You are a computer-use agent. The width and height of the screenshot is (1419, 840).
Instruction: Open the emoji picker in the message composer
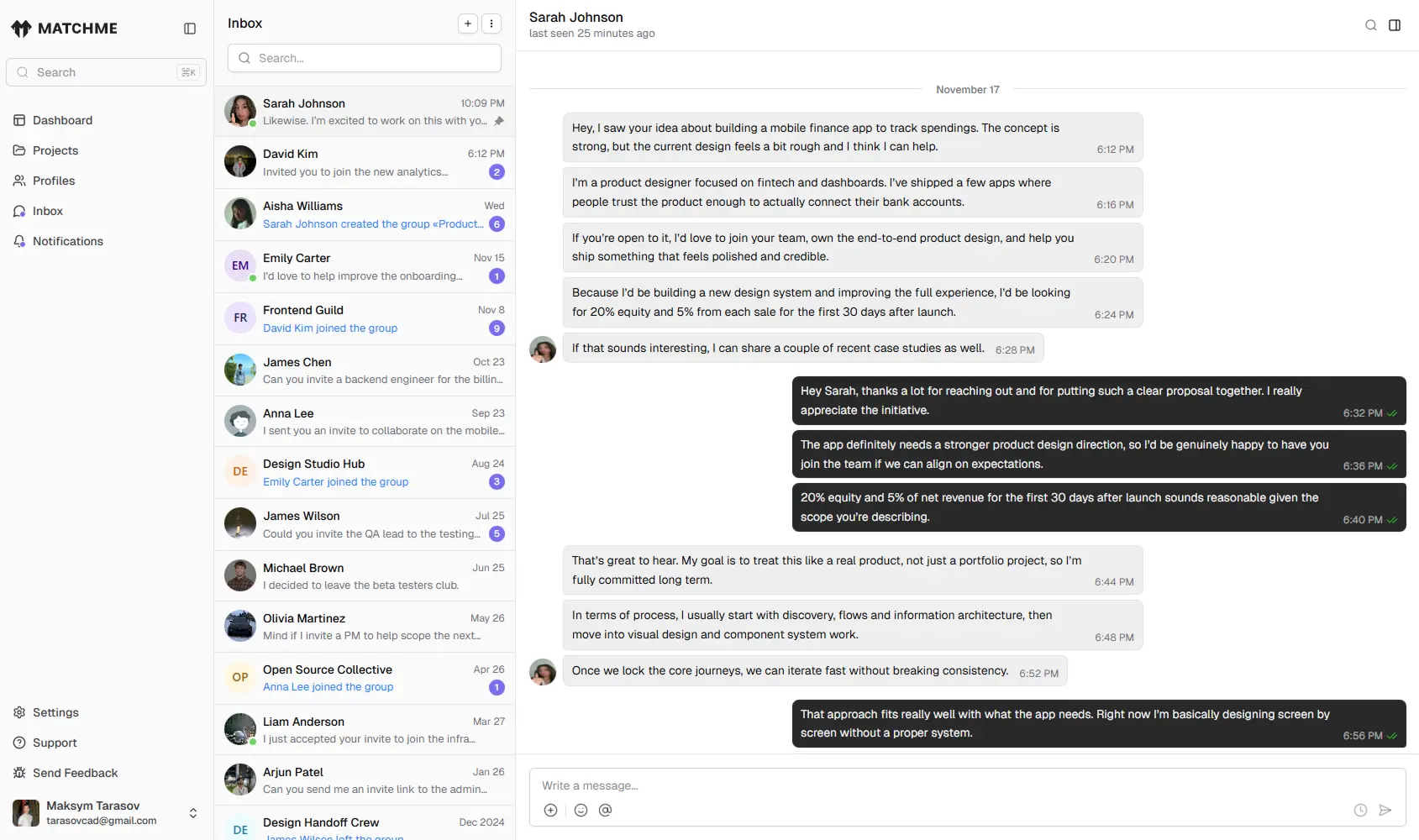pyautogui.click(x=581, y=810)
